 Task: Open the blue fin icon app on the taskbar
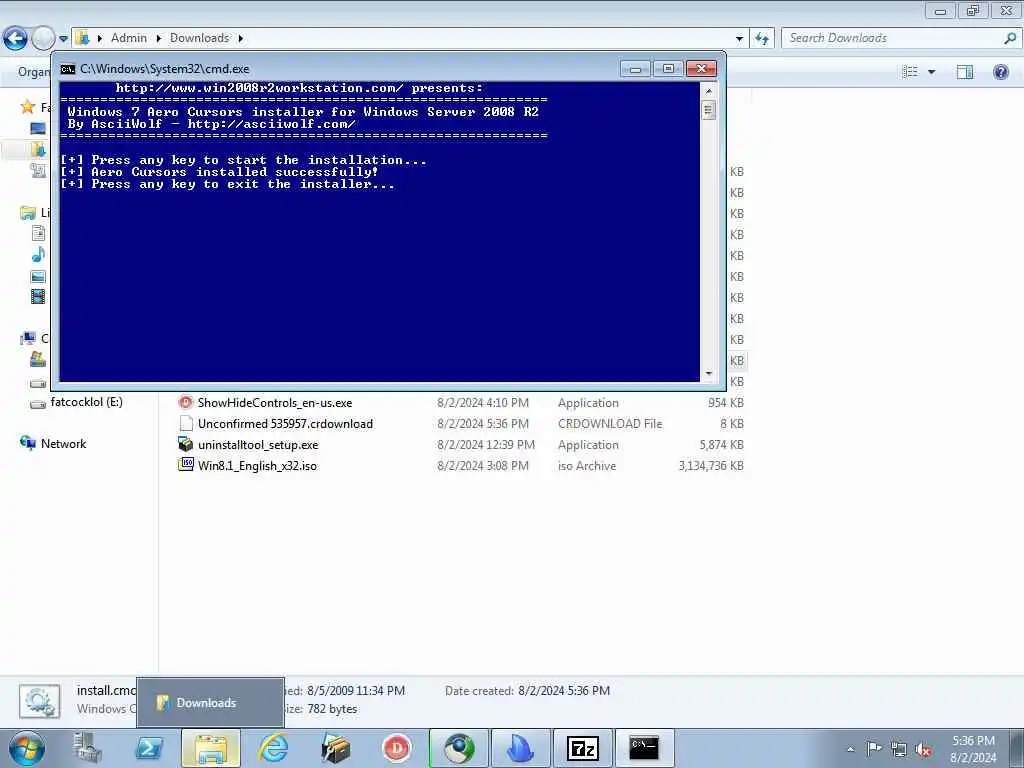point(520,748)
